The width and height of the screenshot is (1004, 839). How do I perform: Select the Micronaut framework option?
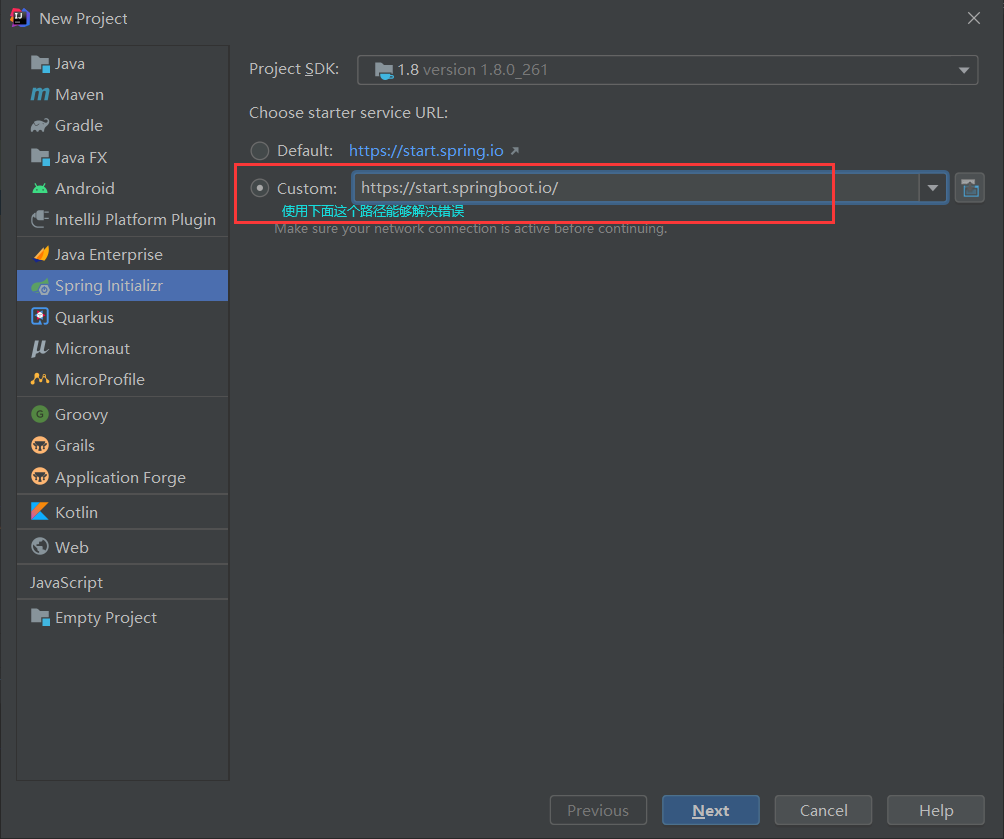point(89,348)
